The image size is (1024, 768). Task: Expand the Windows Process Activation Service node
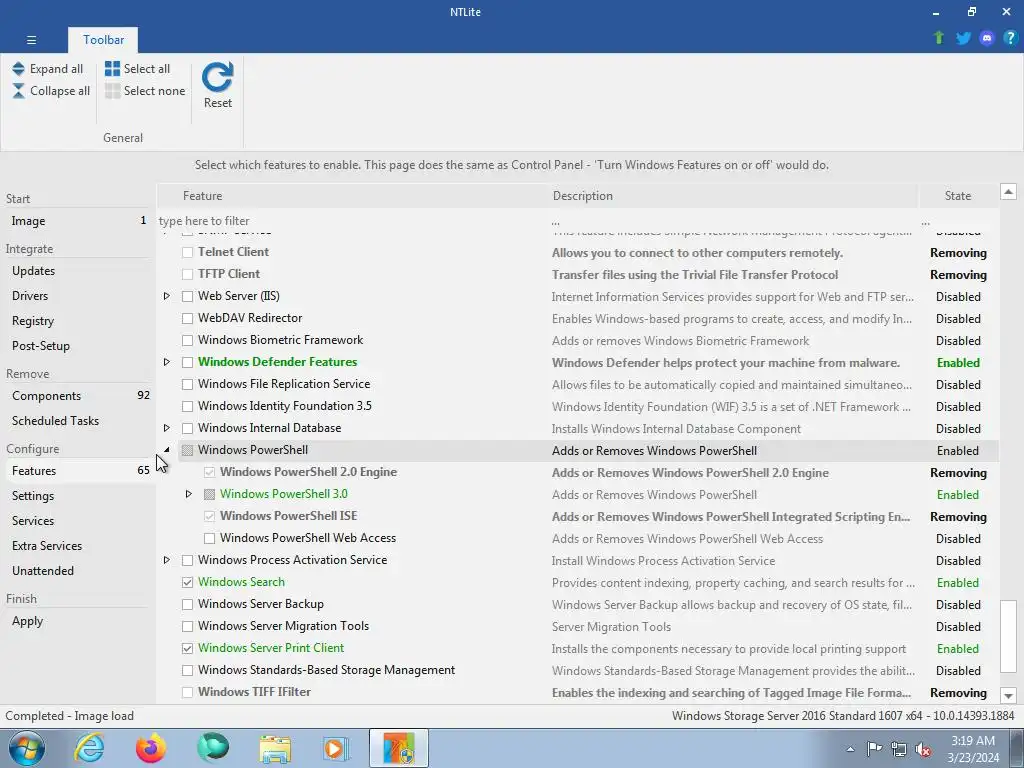167,560
